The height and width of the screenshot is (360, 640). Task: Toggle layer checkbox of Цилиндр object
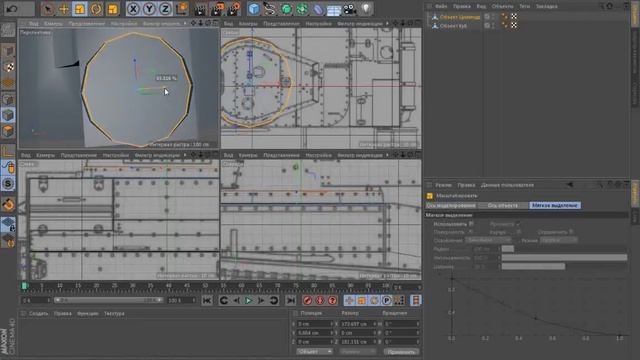click(487, 17)
